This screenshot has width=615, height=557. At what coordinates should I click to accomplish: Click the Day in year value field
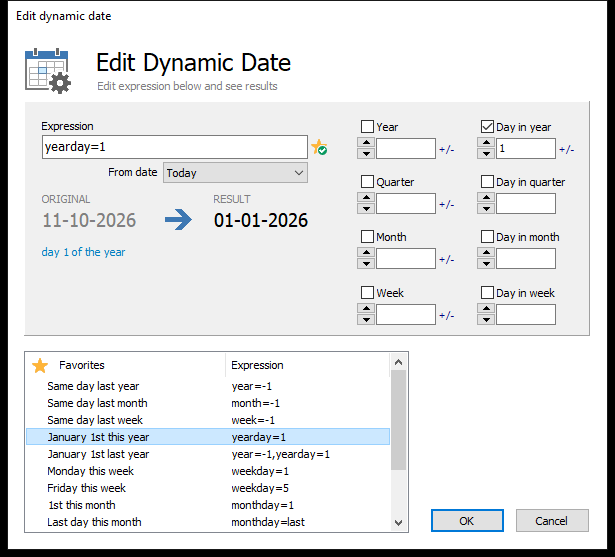tap(526, 148)
